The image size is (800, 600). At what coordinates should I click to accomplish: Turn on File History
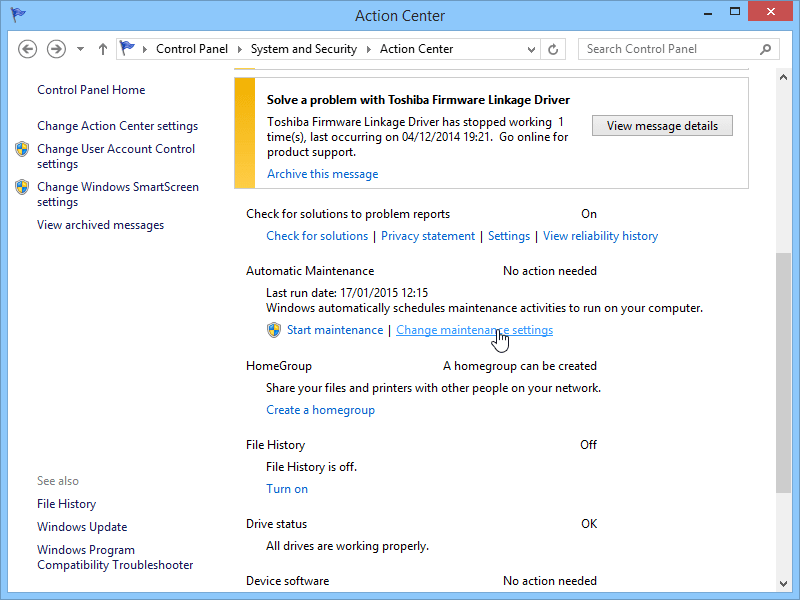pos(287,489)
